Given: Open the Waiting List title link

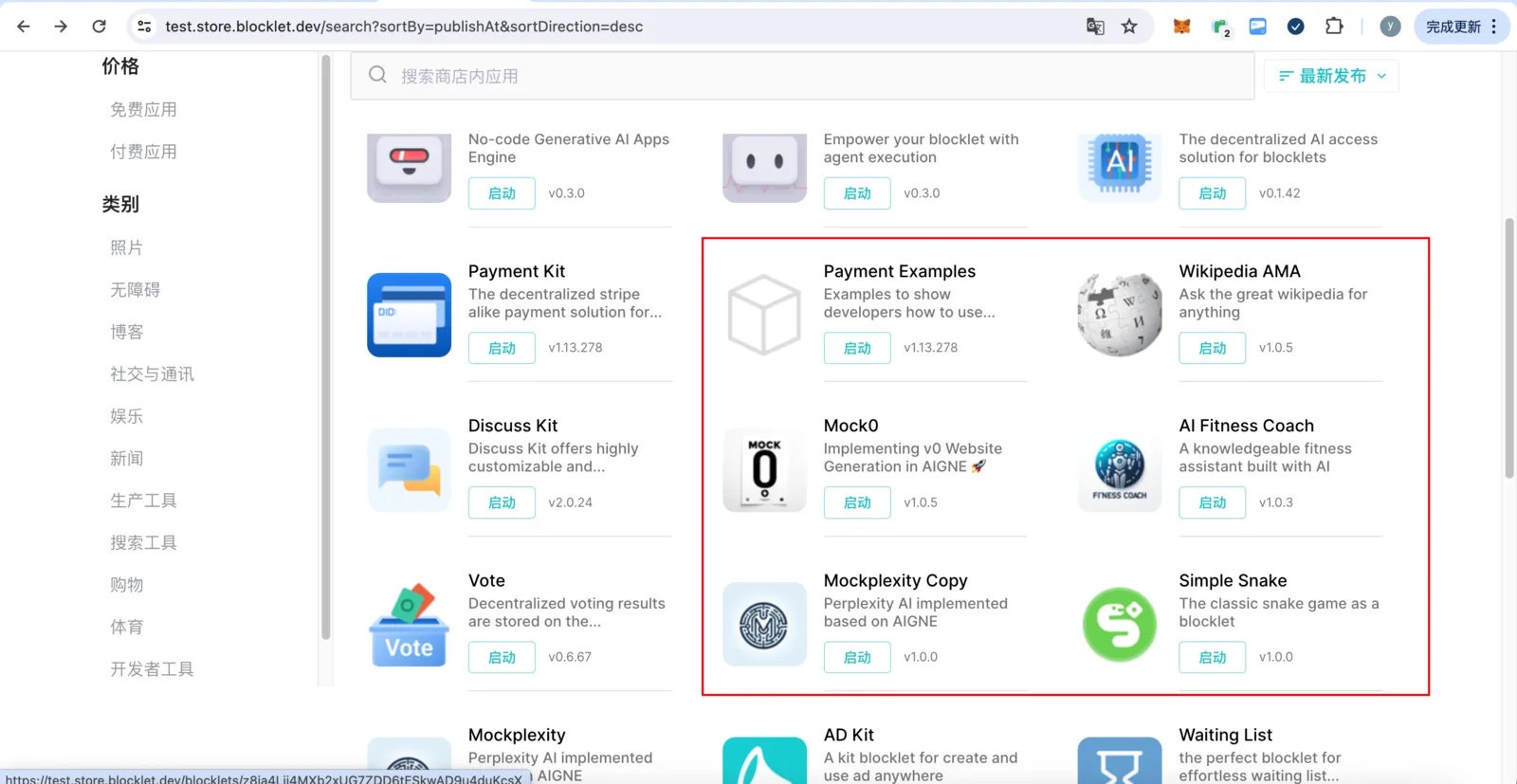Looking at the screenshot, I should (1226, 735).
